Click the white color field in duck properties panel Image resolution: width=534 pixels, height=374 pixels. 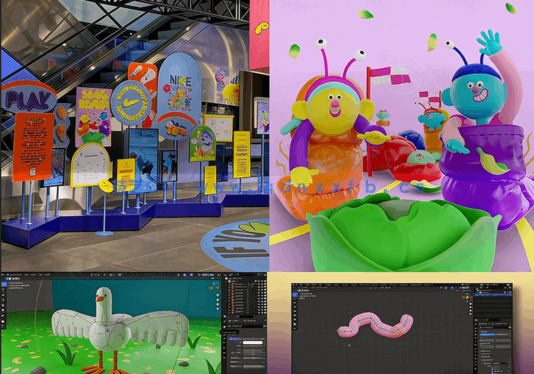(x=253, y=343)
